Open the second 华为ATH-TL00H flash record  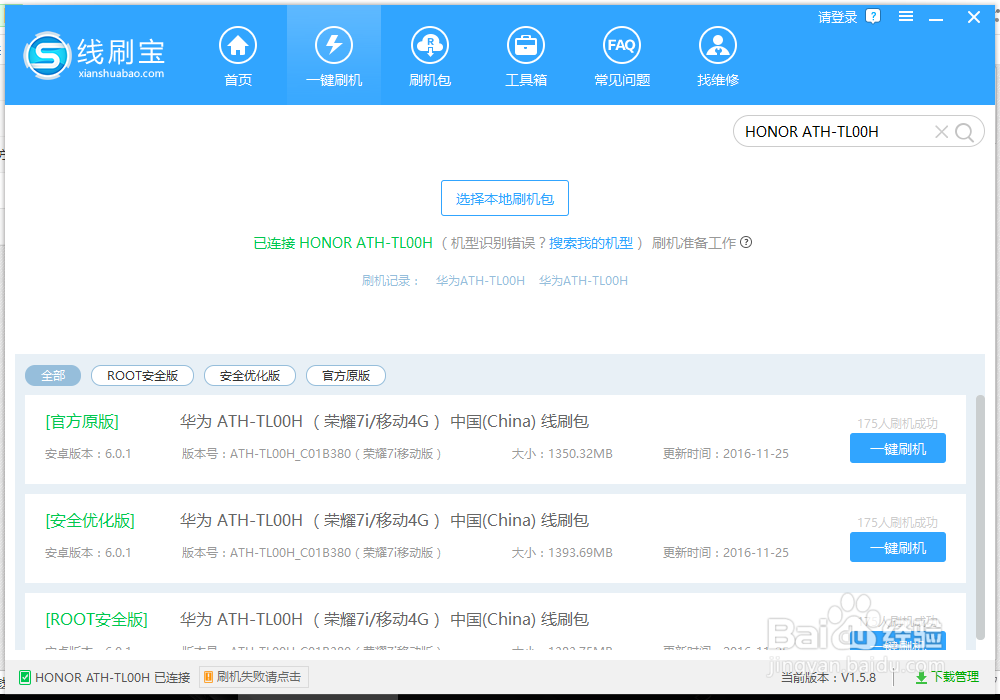[584, 281]
